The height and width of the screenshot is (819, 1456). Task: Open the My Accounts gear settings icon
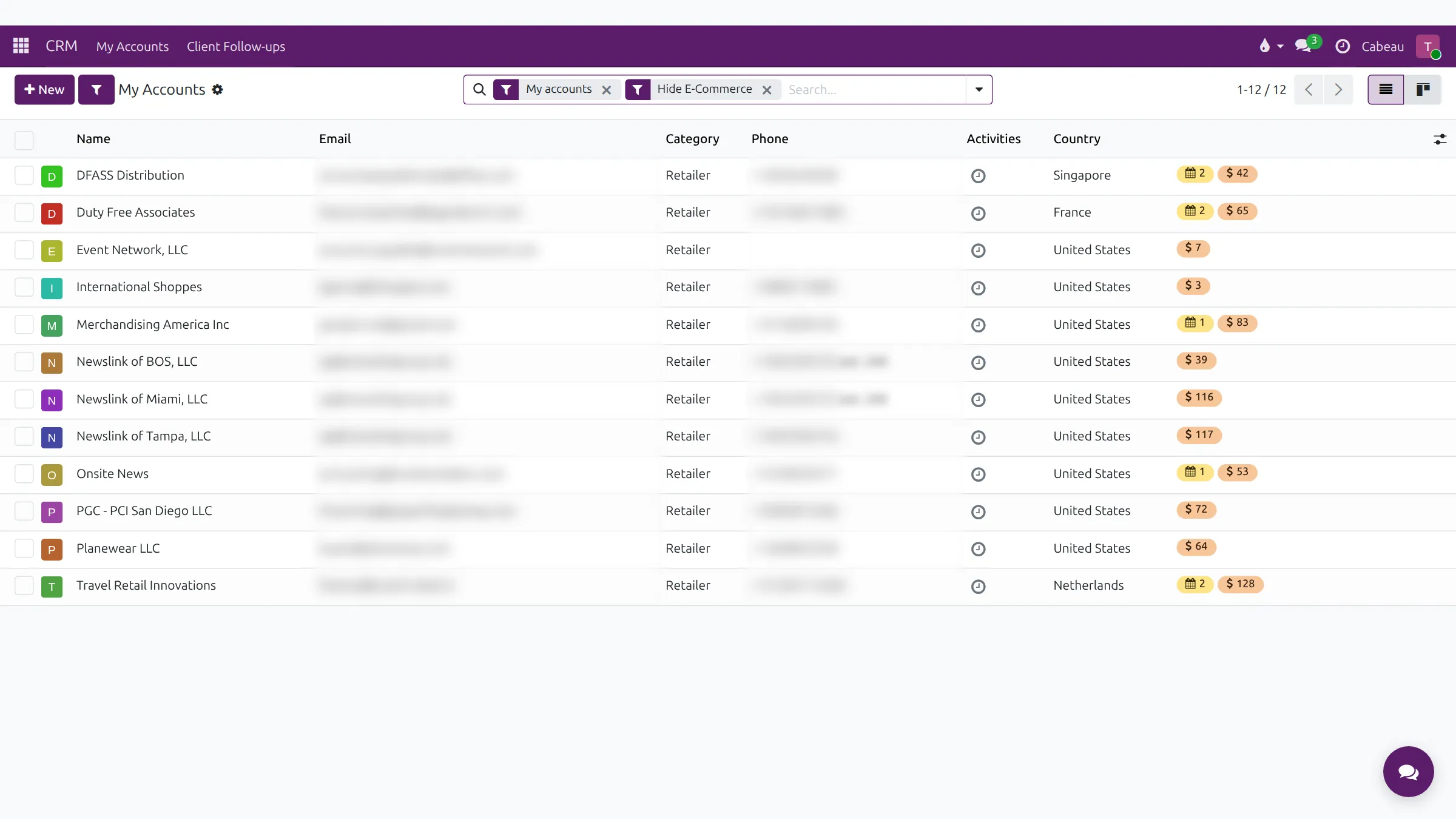217,90
